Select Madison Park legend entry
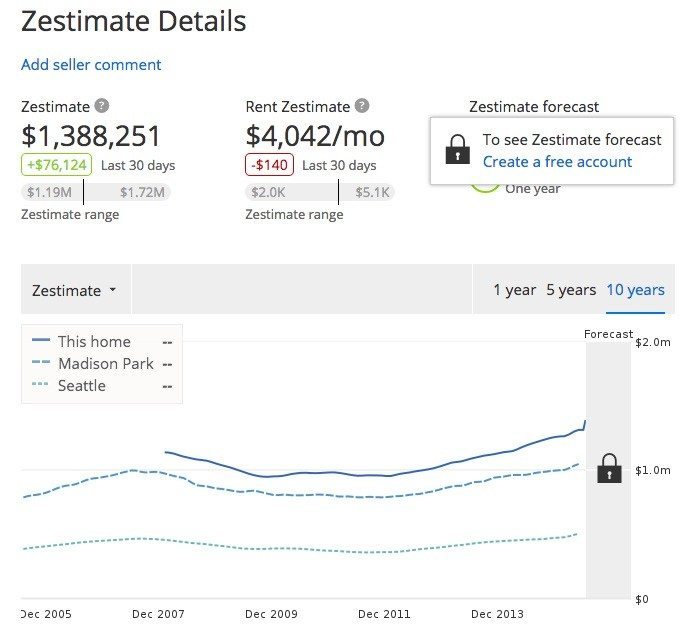This screenshot has width=685, height=634. coord(102,364)
